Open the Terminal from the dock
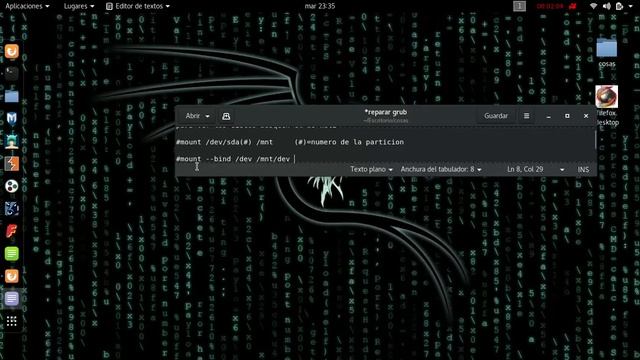 (x=11, y=73)
